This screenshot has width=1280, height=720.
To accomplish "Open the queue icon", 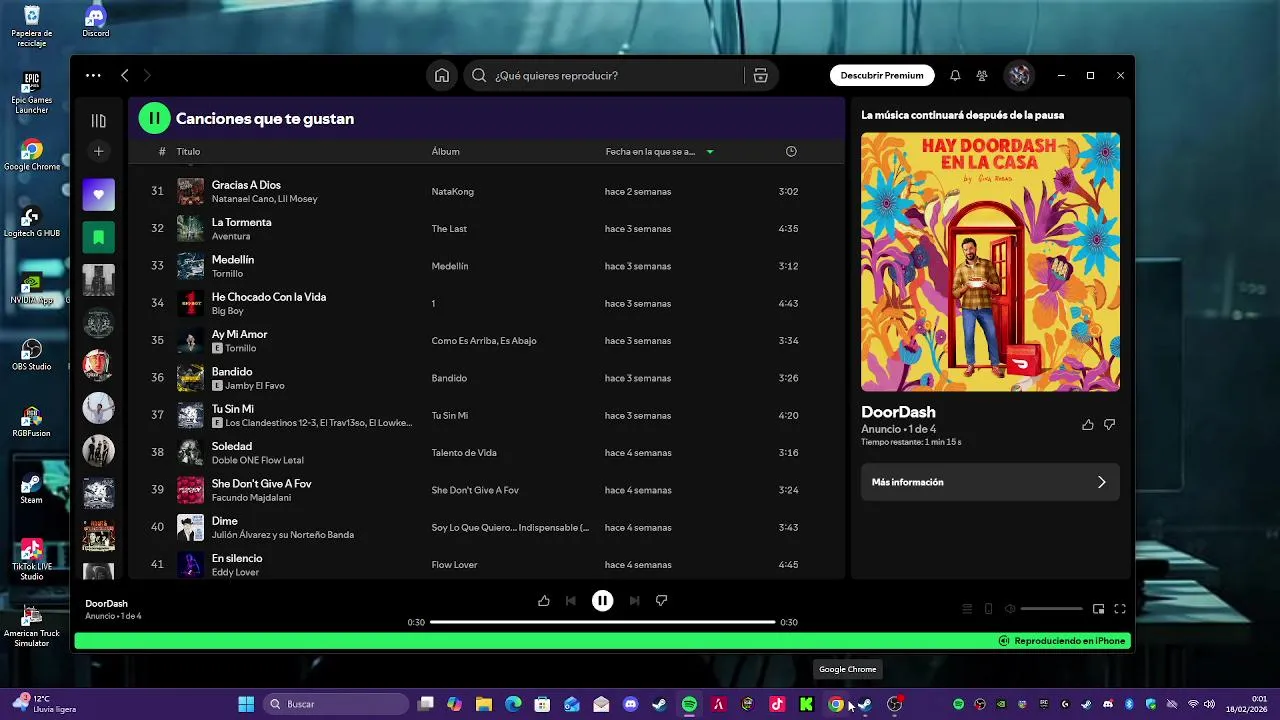I will click(967, 609).
